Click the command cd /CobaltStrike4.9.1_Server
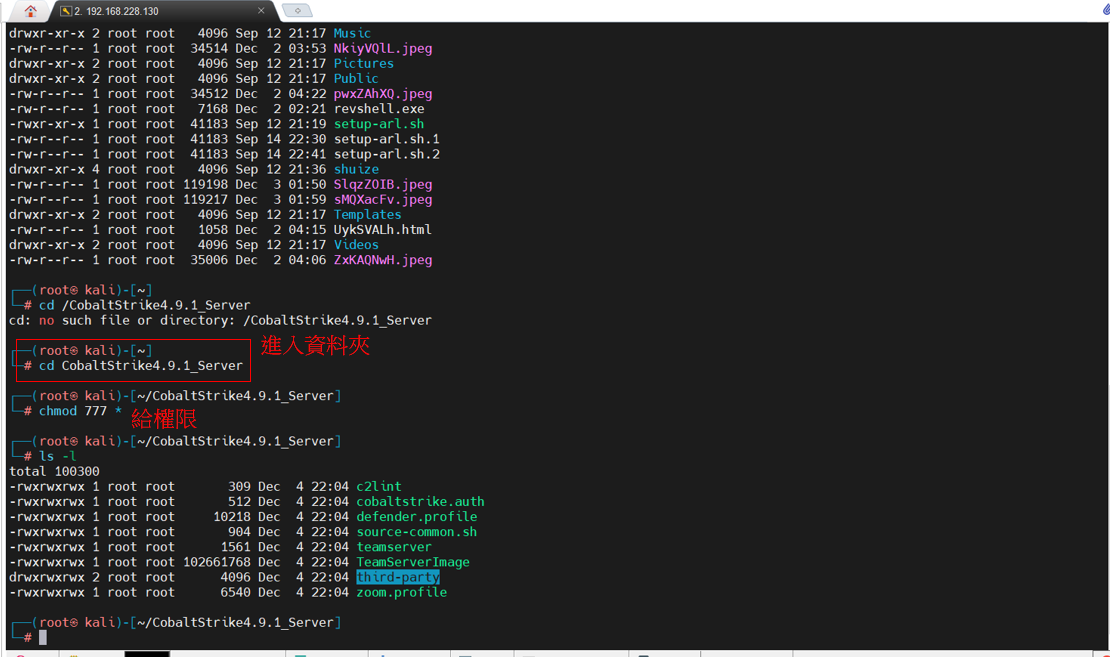The image size is (1110, 657). point(144,305)
